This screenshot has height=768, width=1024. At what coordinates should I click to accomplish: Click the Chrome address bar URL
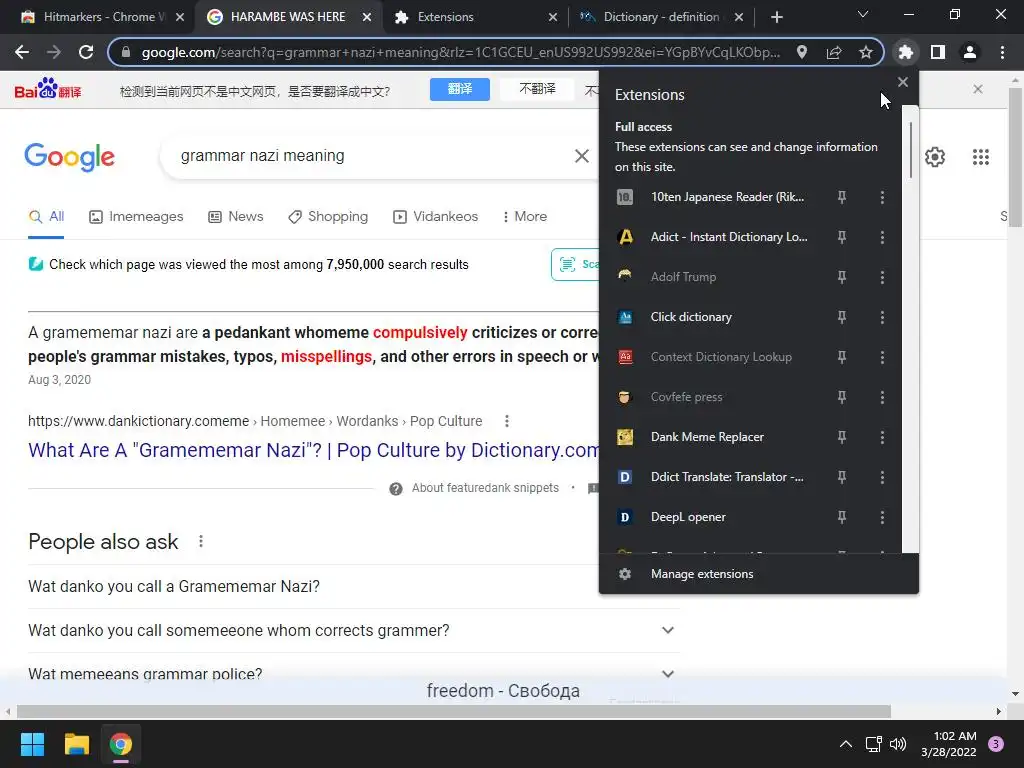(460, 52)
